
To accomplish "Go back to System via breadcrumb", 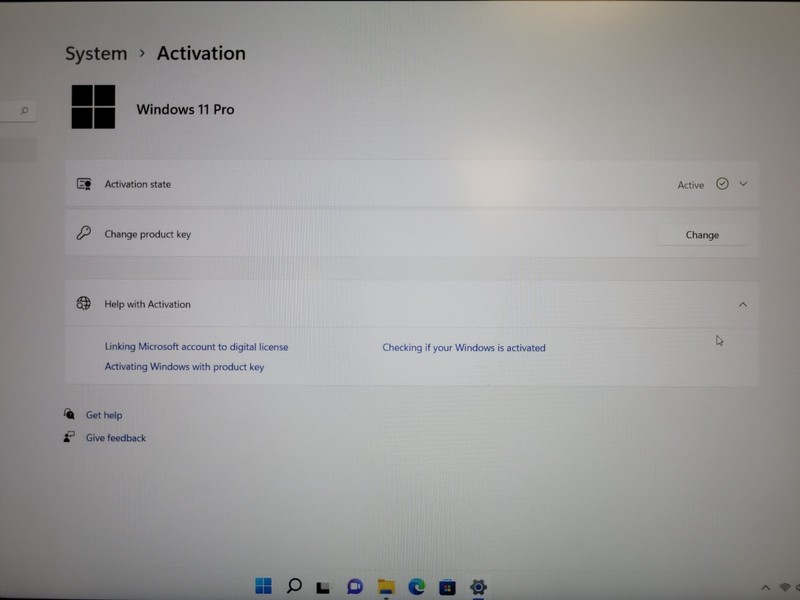I will (x=96, y=53).
